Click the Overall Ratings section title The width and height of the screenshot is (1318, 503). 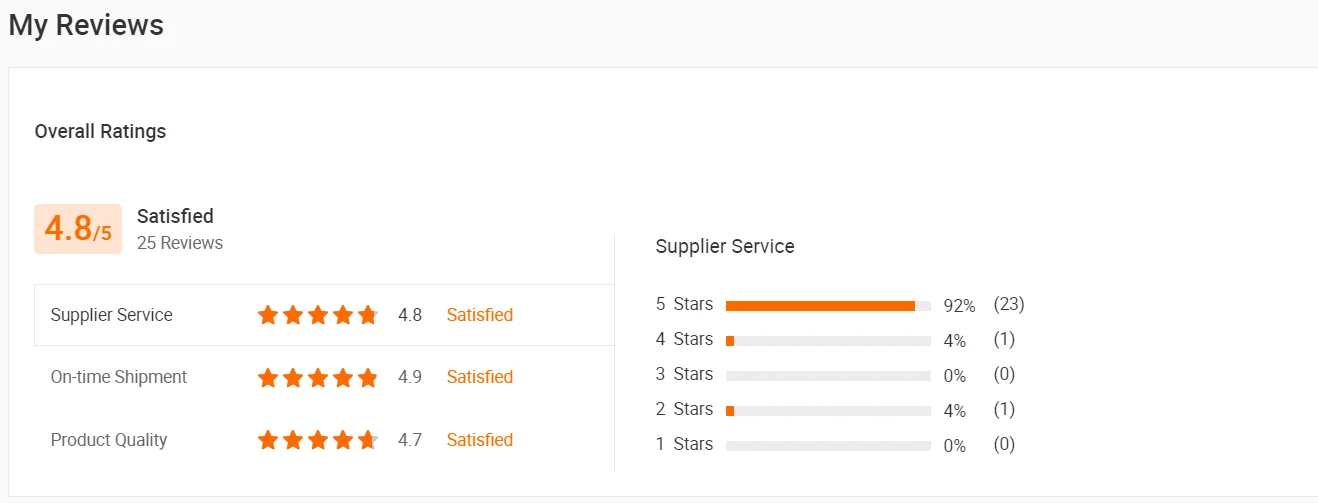(100, 131)
